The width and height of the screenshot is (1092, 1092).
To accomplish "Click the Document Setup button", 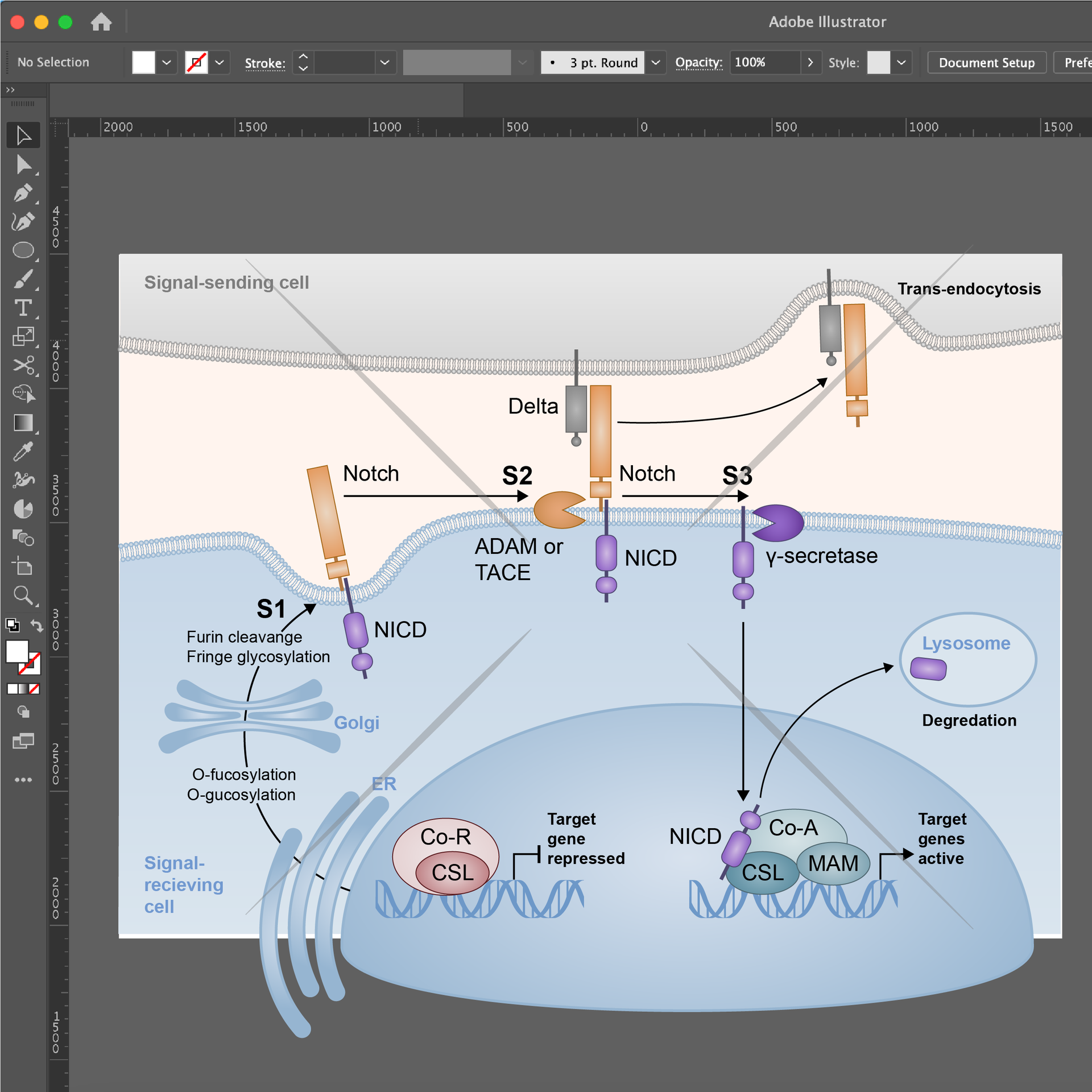I will coord(986,63).
